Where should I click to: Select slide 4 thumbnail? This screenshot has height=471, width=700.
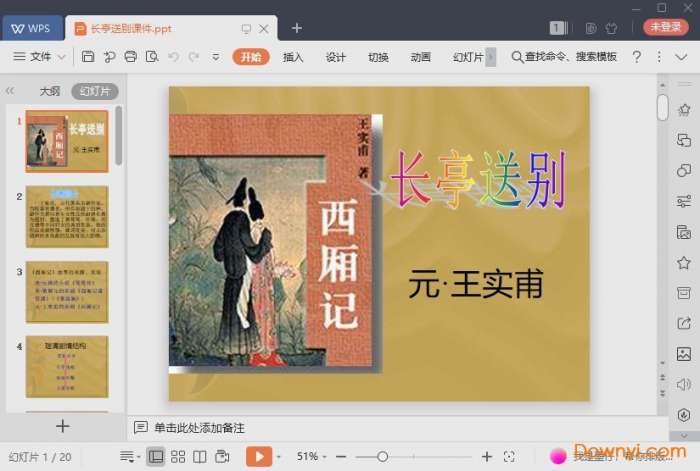pyautogui.click(x=67, y=367)
